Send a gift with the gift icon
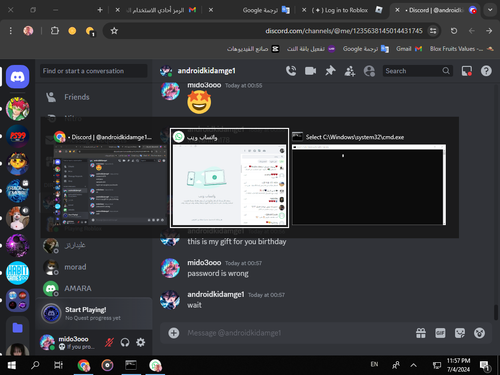 (421, 333)
